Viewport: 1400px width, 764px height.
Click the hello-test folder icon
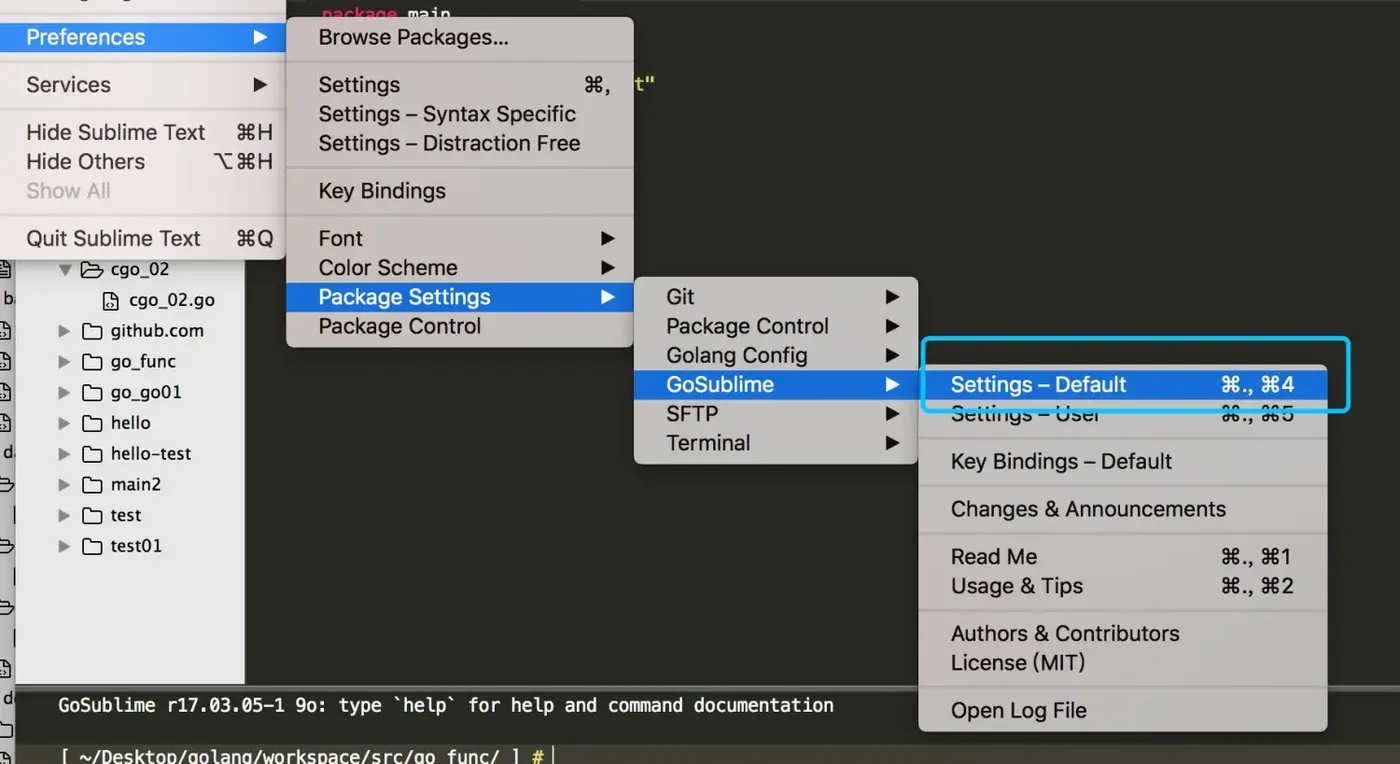[92, 454]
